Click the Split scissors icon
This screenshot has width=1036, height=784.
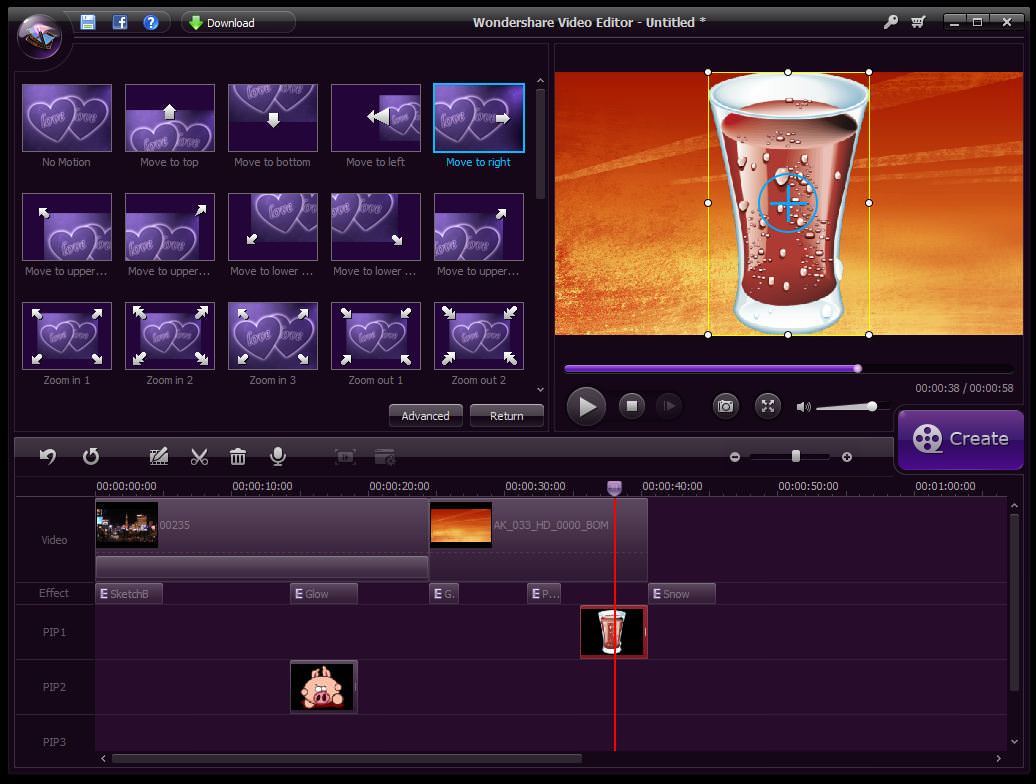click(199, 456)
